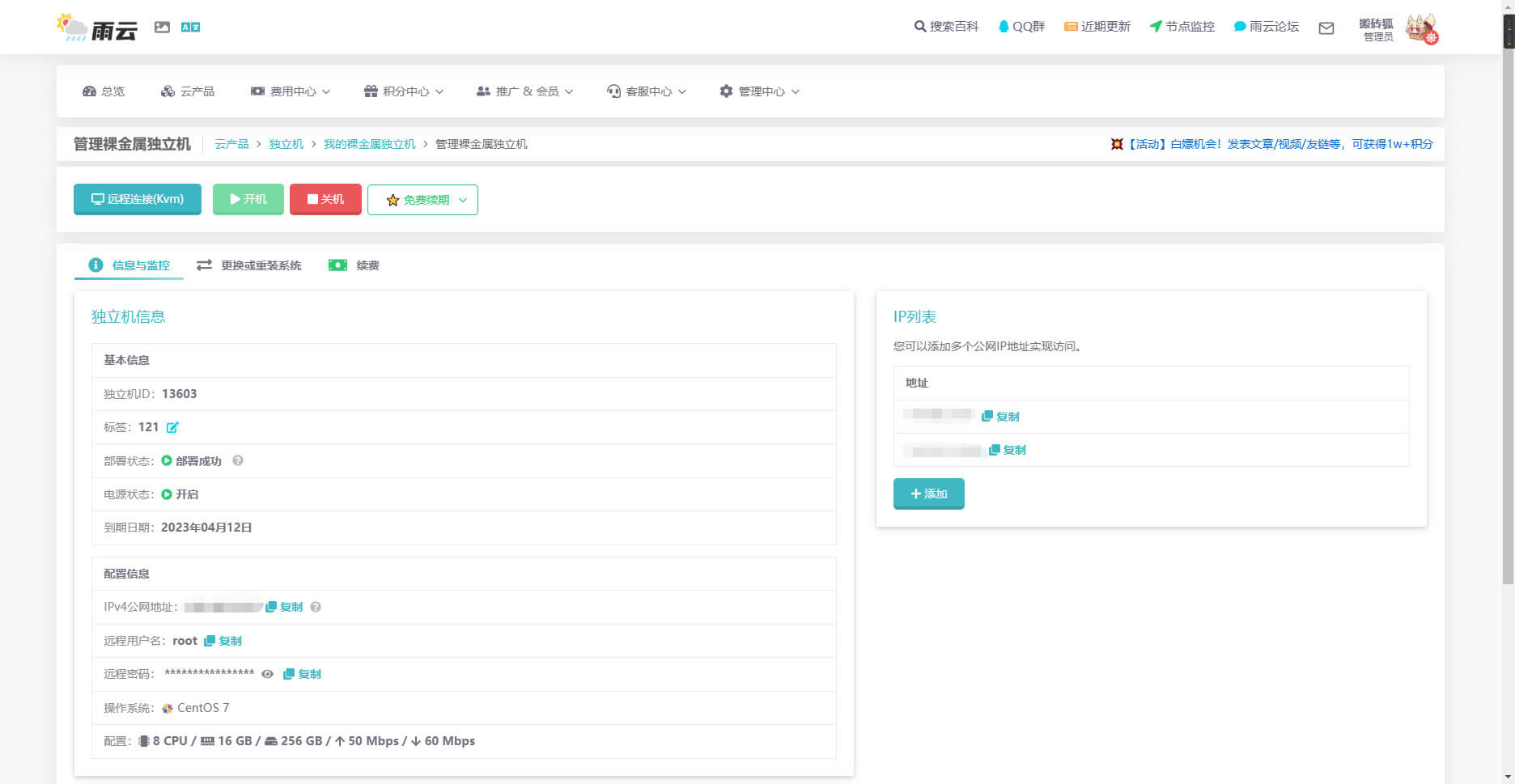
Task: Expand 费用中心 dropdown menu
Action: click(291, 91)
